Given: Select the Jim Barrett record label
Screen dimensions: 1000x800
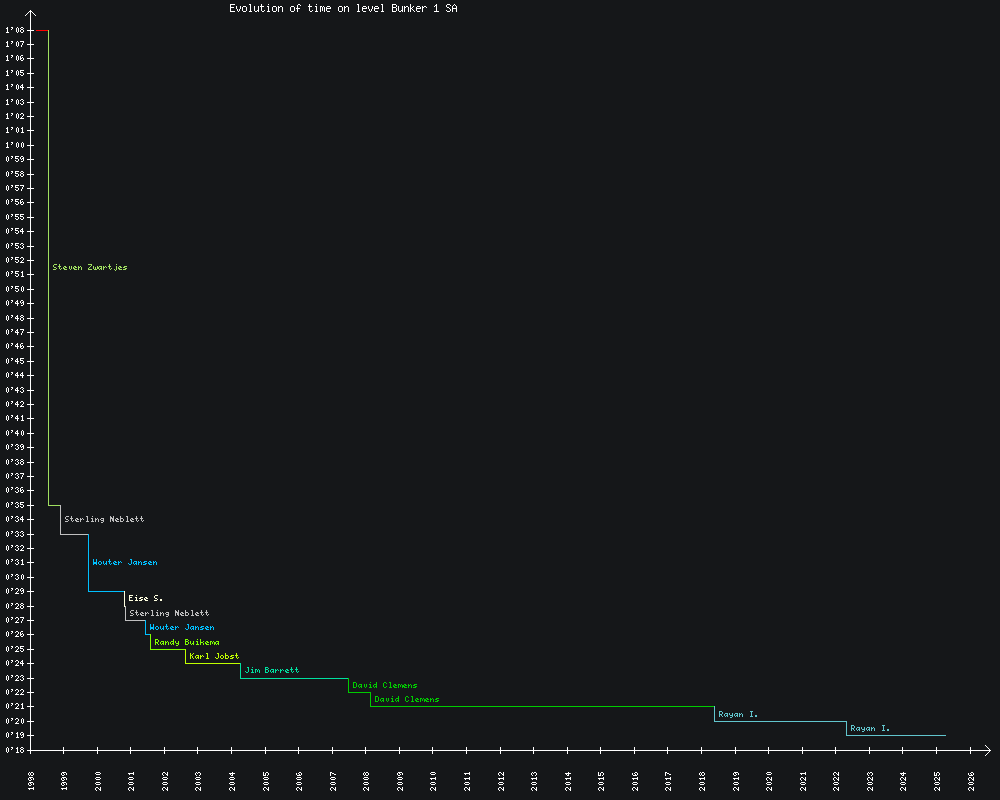Looking at the screenshot, I should (x=272, y=670).
